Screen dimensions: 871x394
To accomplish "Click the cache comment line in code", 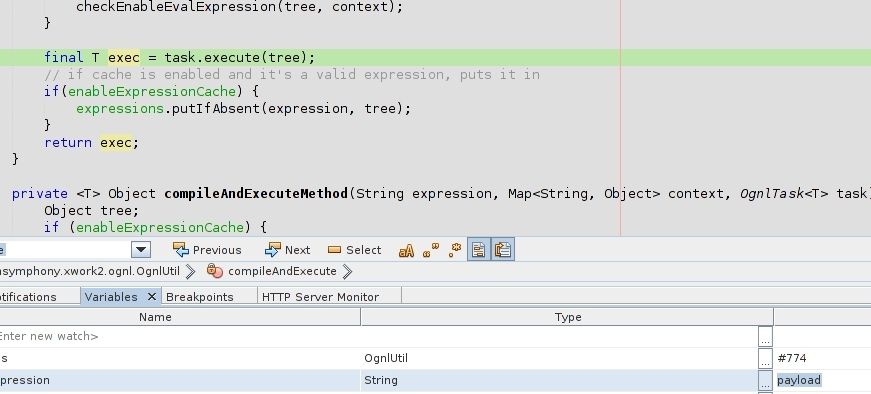I will point(292,75).
